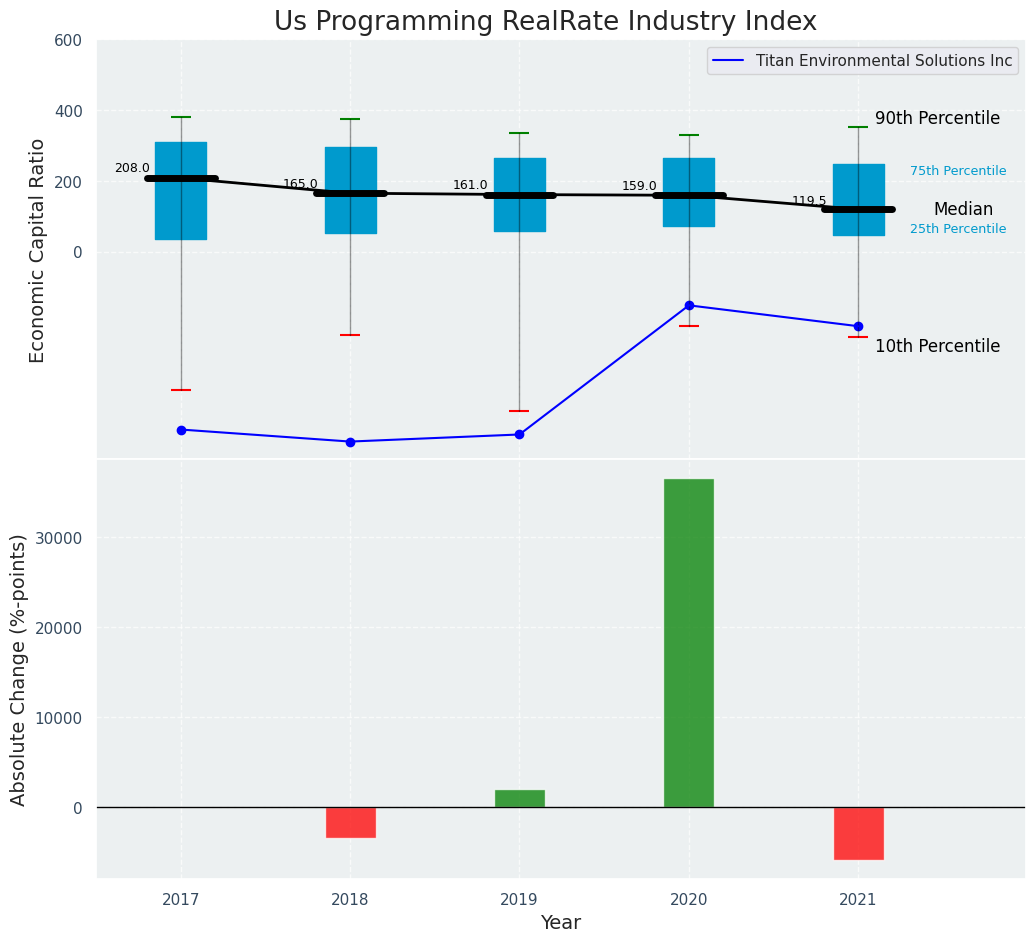Click the tall green 2020 change bar
The width and height of the screenshot is (1036, 942).
point(689,642)
